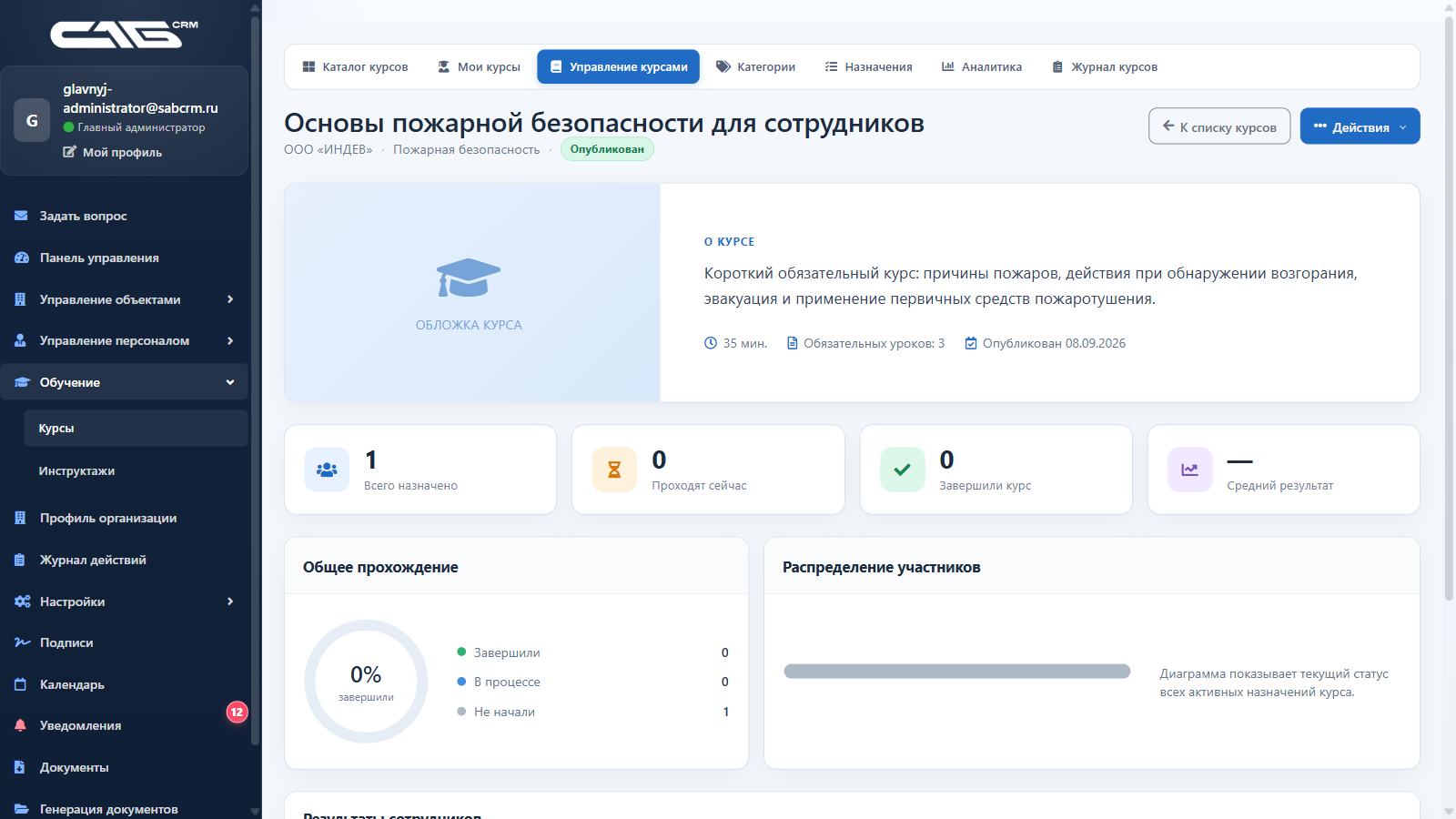
Task: Click the gauge icon of Панель управления
Action: click(x=21, y=258)
